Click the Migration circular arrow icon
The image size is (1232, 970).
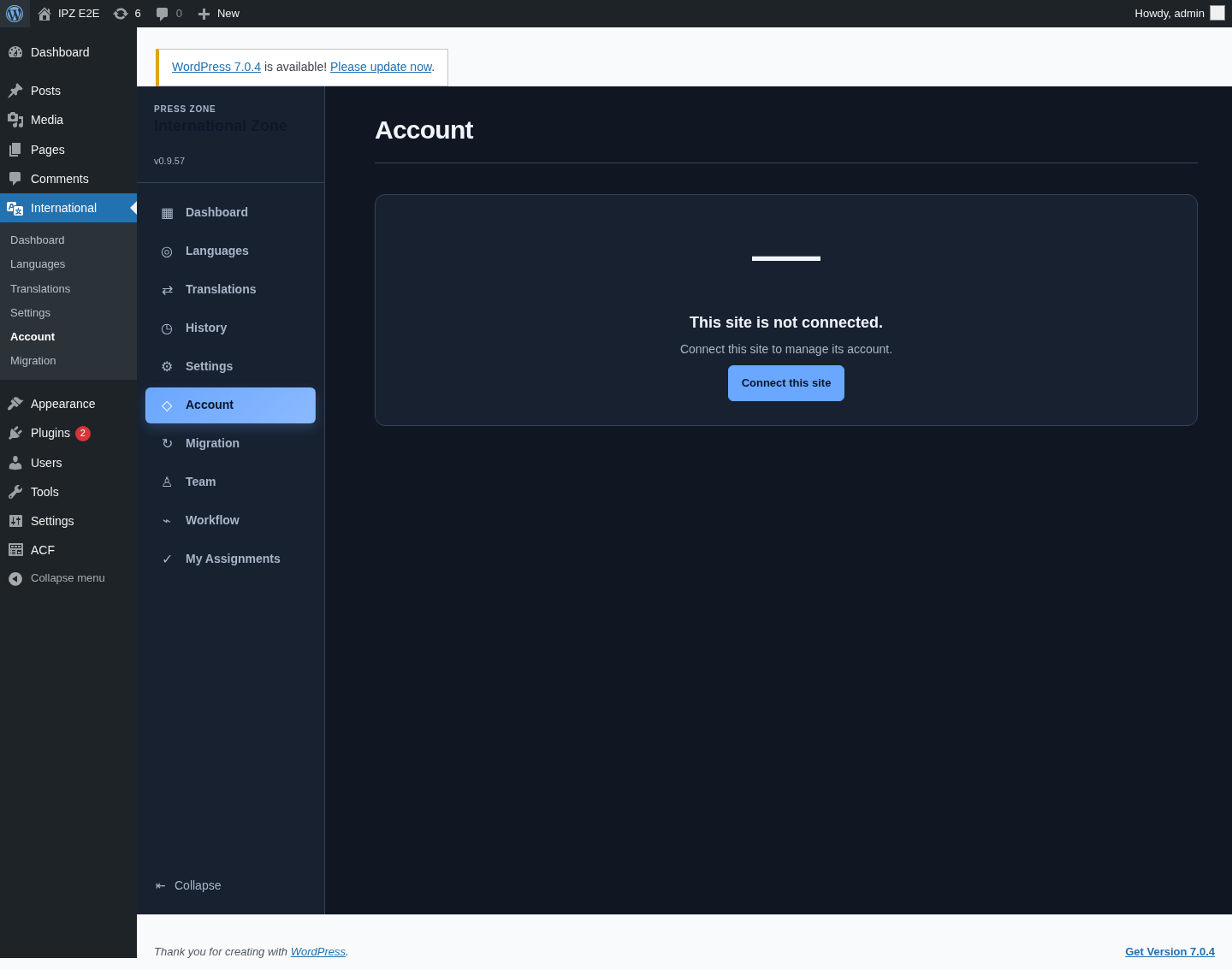point(167,444)
